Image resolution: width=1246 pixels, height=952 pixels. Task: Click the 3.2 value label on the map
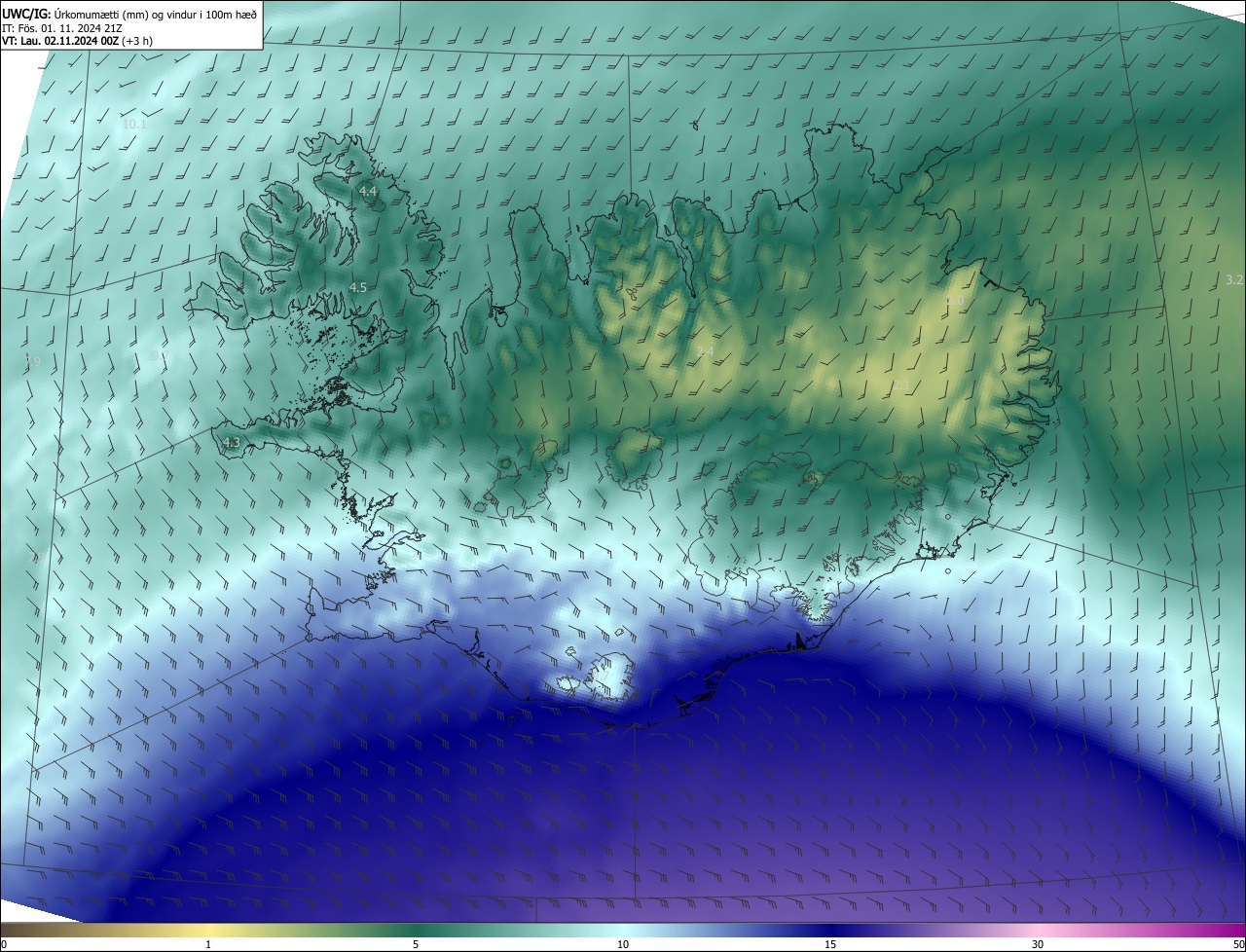point(1234,279)
